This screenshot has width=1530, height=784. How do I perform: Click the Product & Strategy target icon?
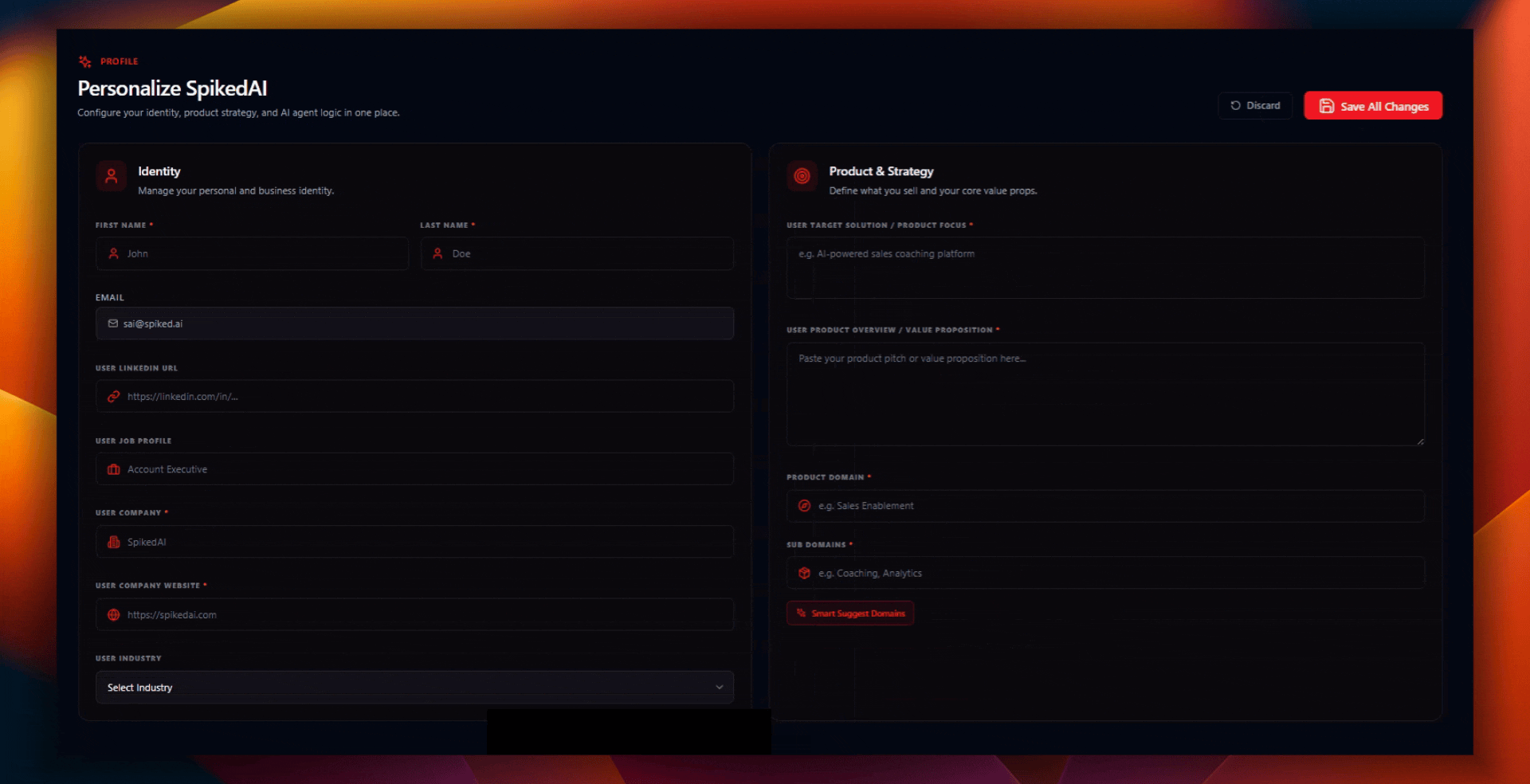click(802, 176)
